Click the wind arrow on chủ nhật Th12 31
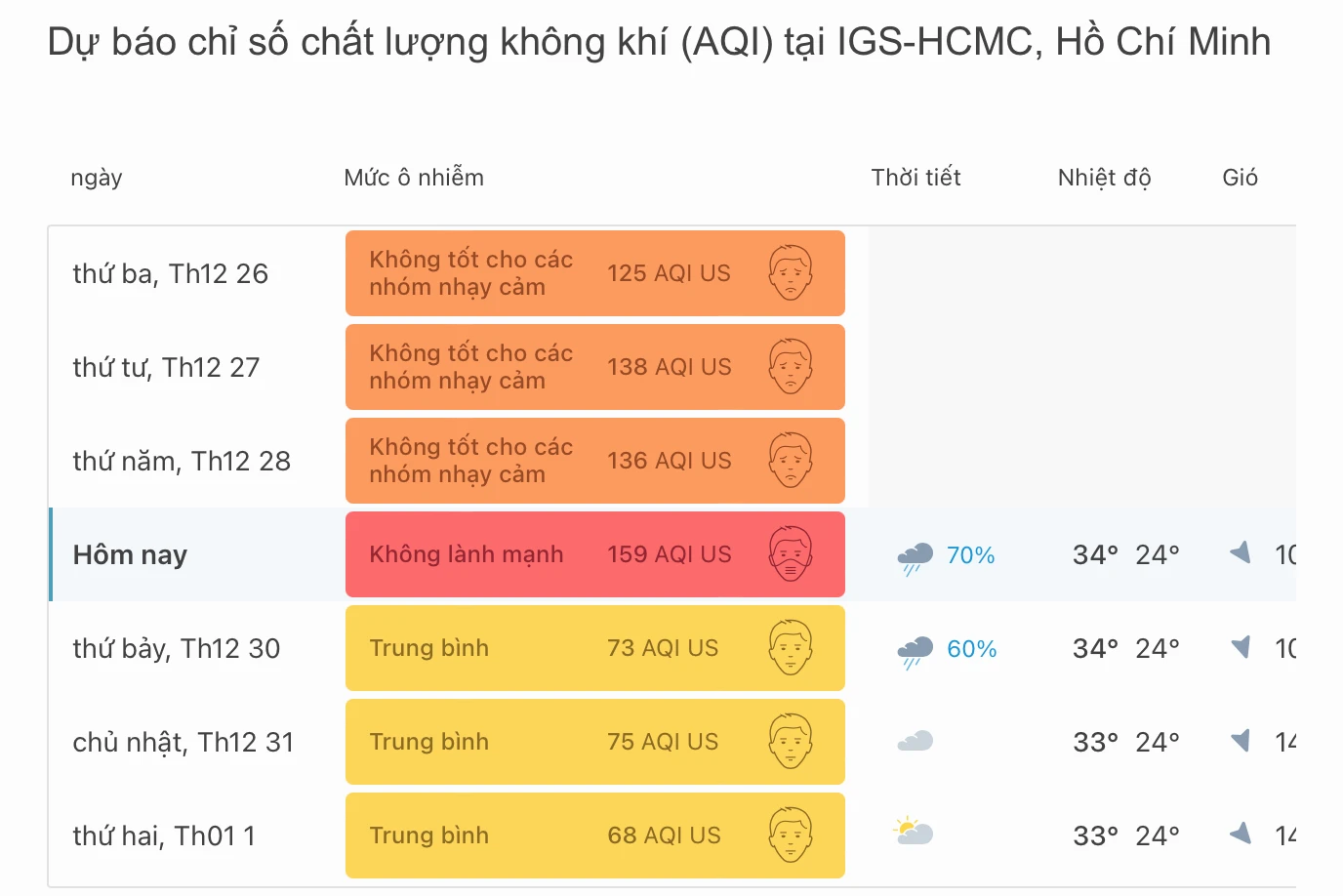The height and width of the screenshot is (896, 1343). [x=1240, y=742]
